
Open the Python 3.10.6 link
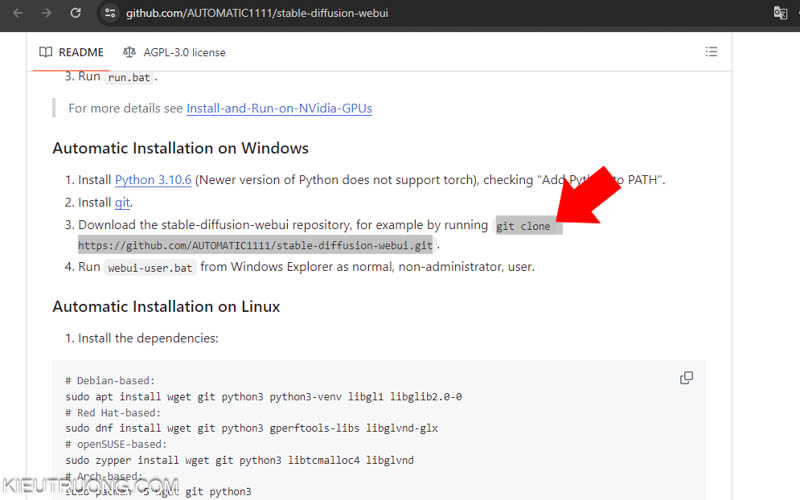pyautogui.click(x=153, y=180)
